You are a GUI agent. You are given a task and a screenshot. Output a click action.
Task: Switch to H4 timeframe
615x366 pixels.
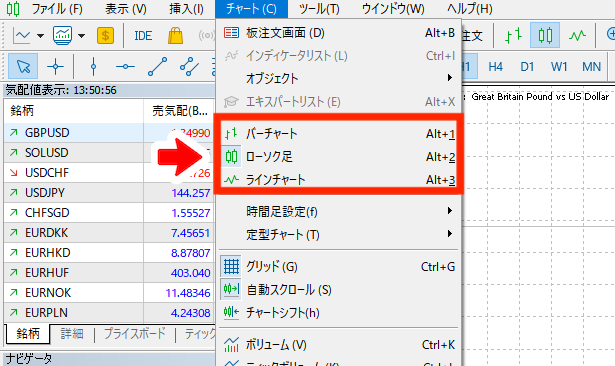click(x=495, y=67)
